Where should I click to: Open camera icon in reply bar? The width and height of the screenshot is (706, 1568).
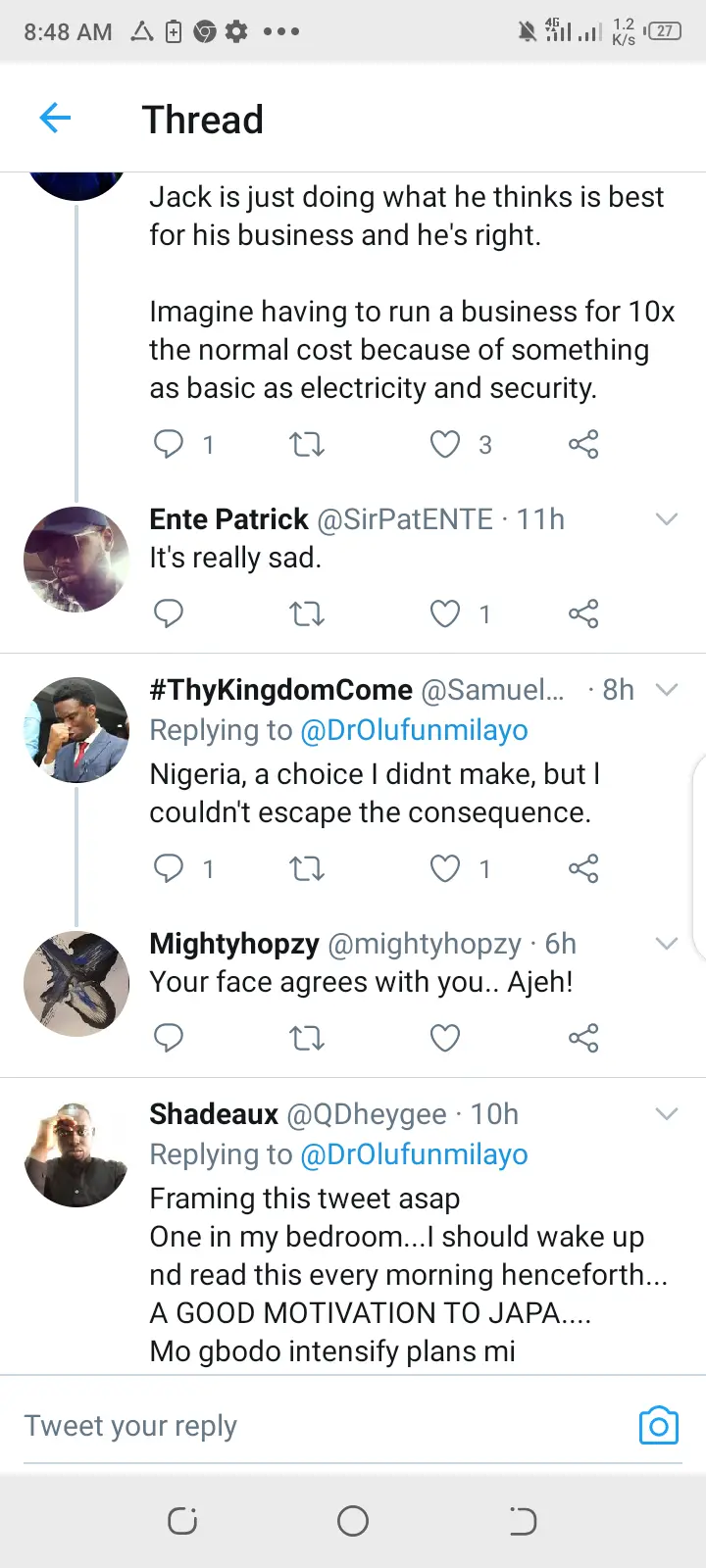click(x=658, y=1426)
